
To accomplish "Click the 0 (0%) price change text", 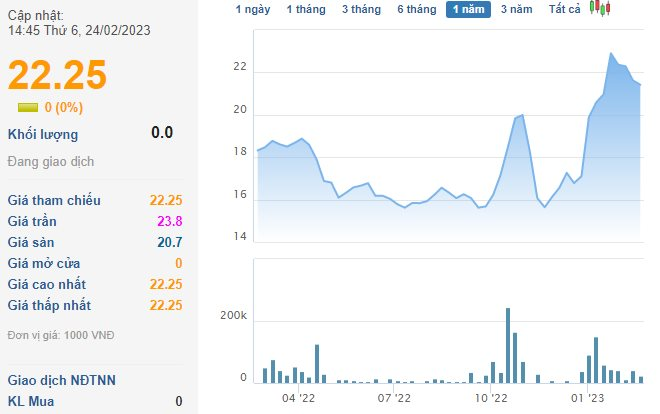I will click(64, 108).
